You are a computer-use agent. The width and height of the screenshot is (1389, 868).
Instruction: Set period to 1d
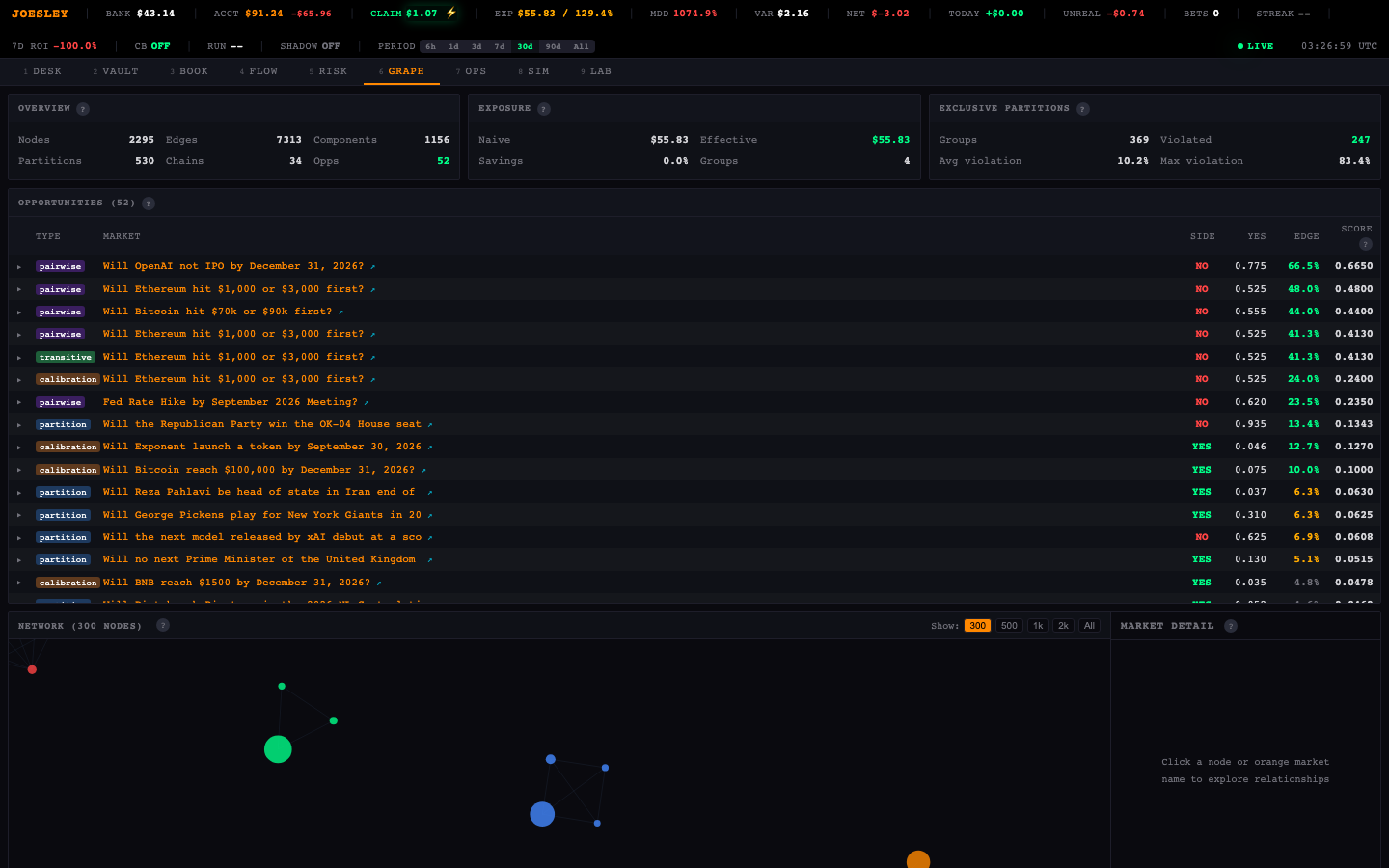click(x=453, y=46)
